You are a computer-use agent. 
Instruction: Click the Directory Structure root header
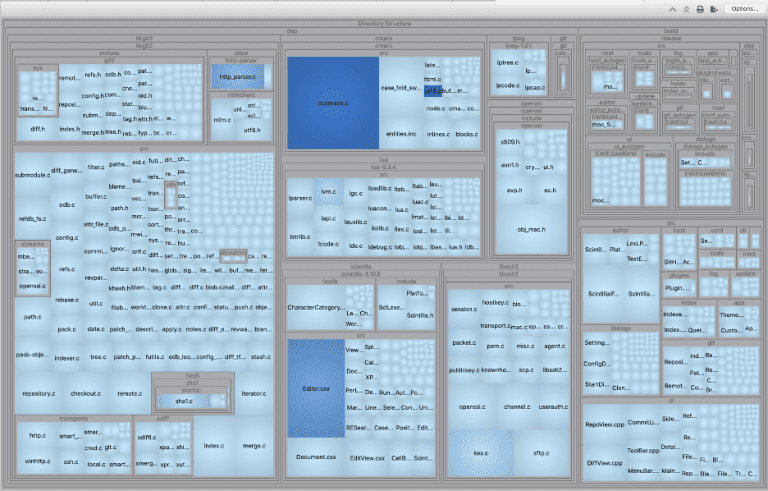coord(383,23)
